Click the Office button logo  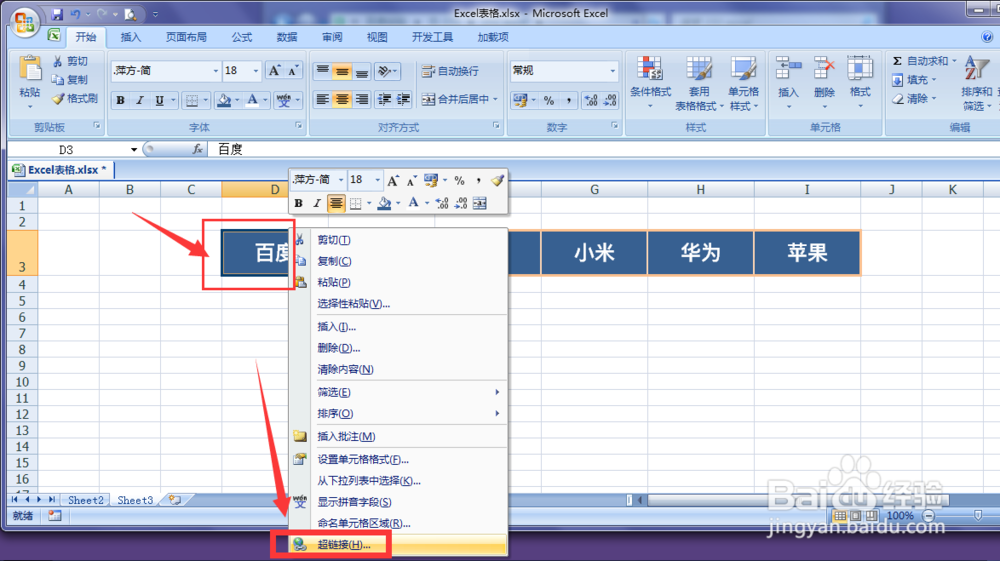24,23
